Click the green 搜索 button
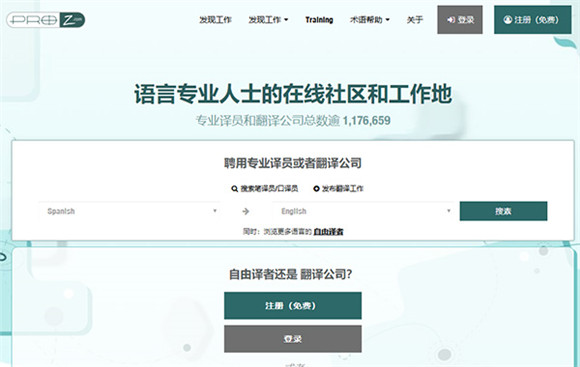The height and width of the screenshot is (367, 580). 503,211
